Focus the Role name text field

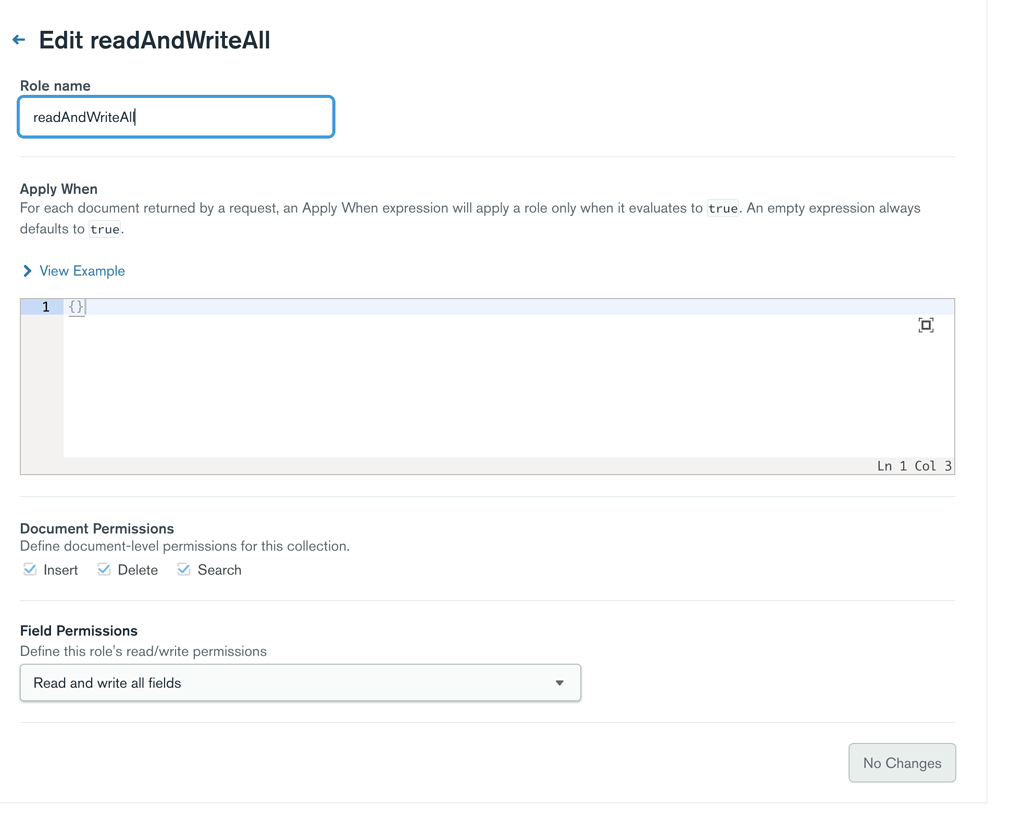pos(176,117)
